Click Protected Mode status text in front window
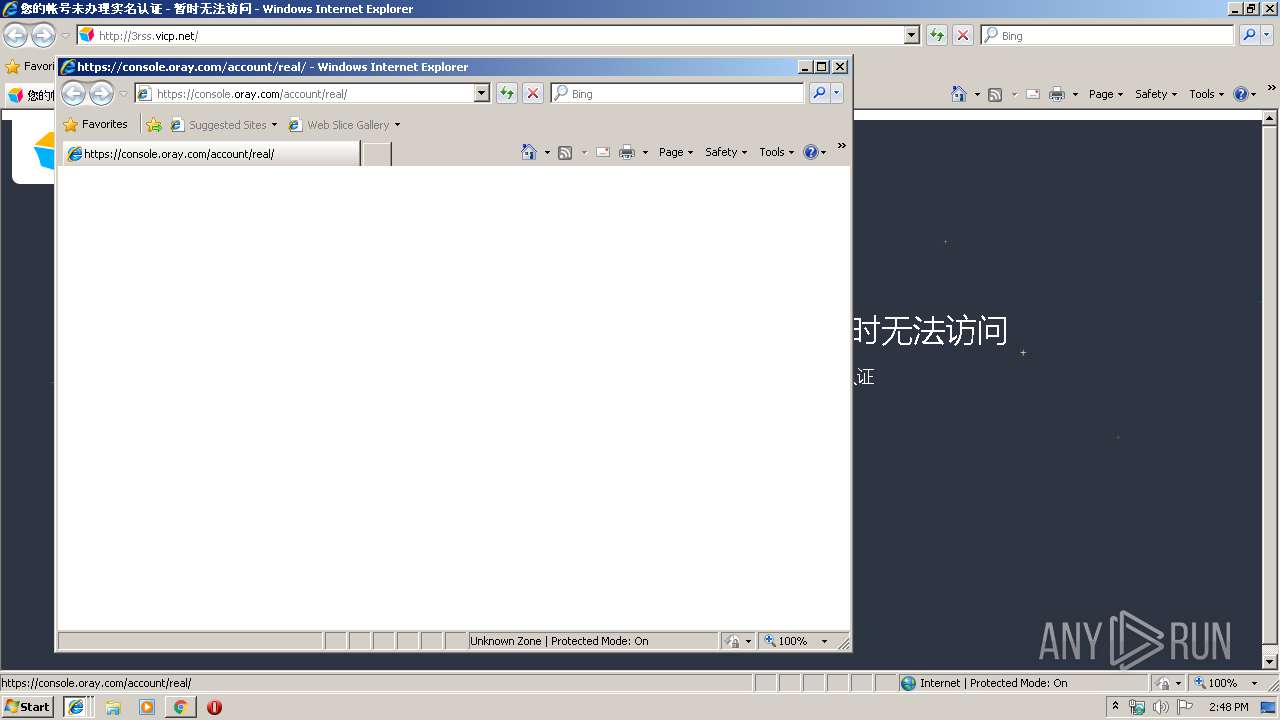The height and width of the screenshot is (720, 1280). 559,641
